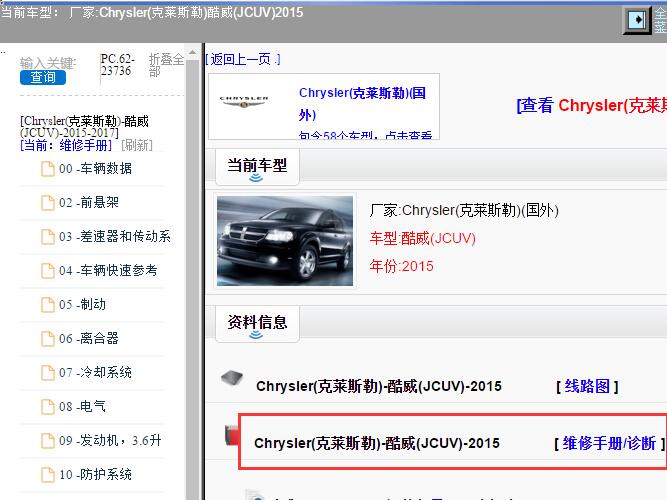Open 05 -制动 tree item
The height and width of the screenshot is (500, 667).
(x=83, y=305)
